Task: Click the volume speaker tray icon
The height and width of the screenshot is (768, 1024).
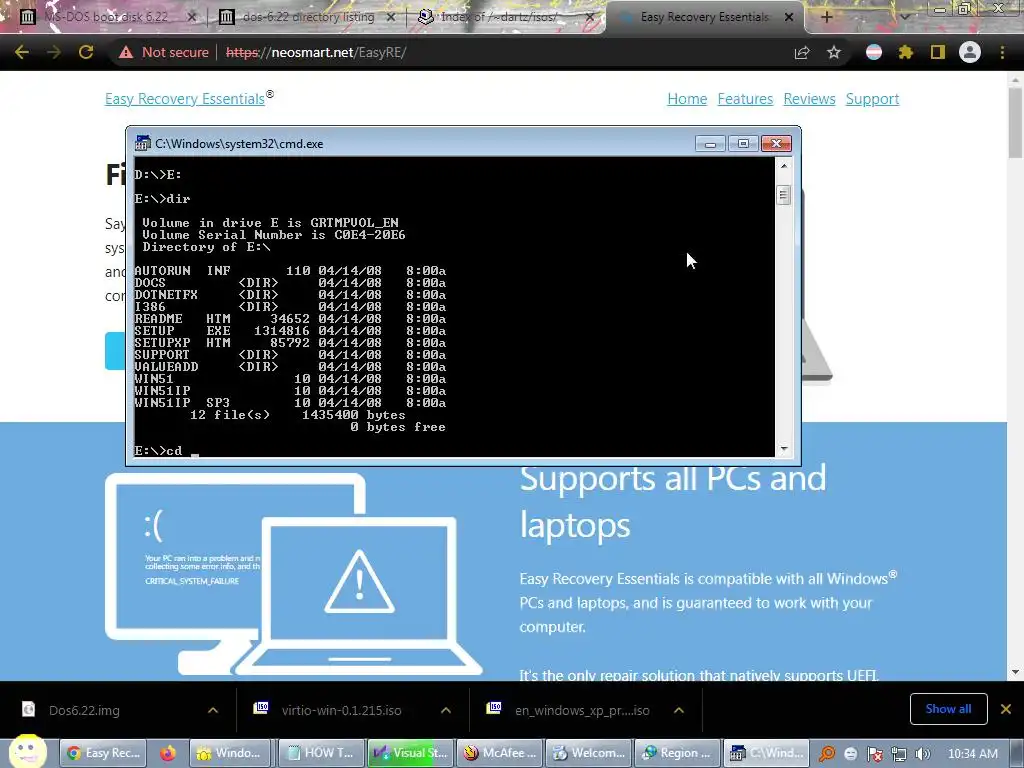Action: pos(923,754)
